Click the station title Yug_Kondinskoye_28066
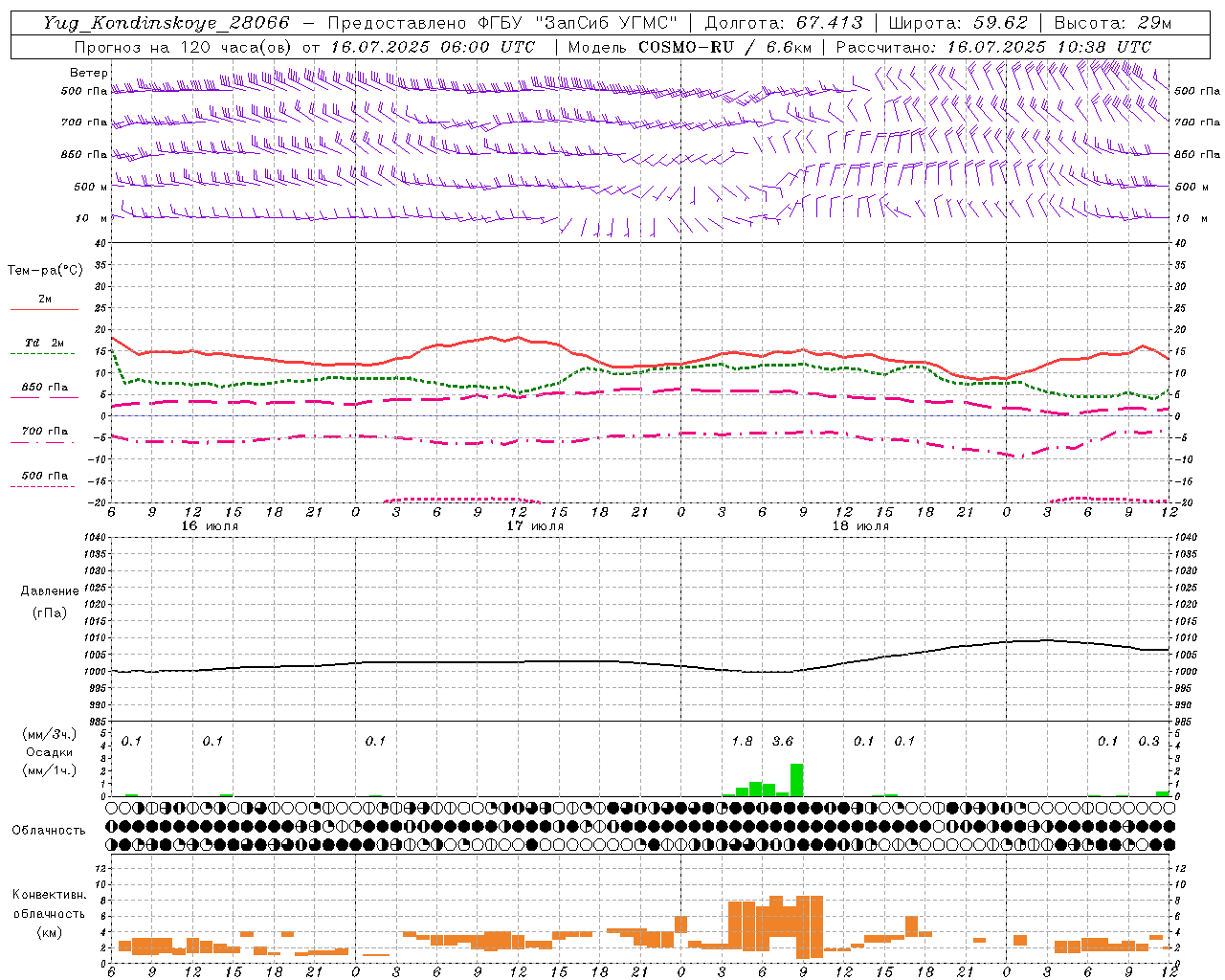This screenshot has width=1225, height=980. (166, 23)
